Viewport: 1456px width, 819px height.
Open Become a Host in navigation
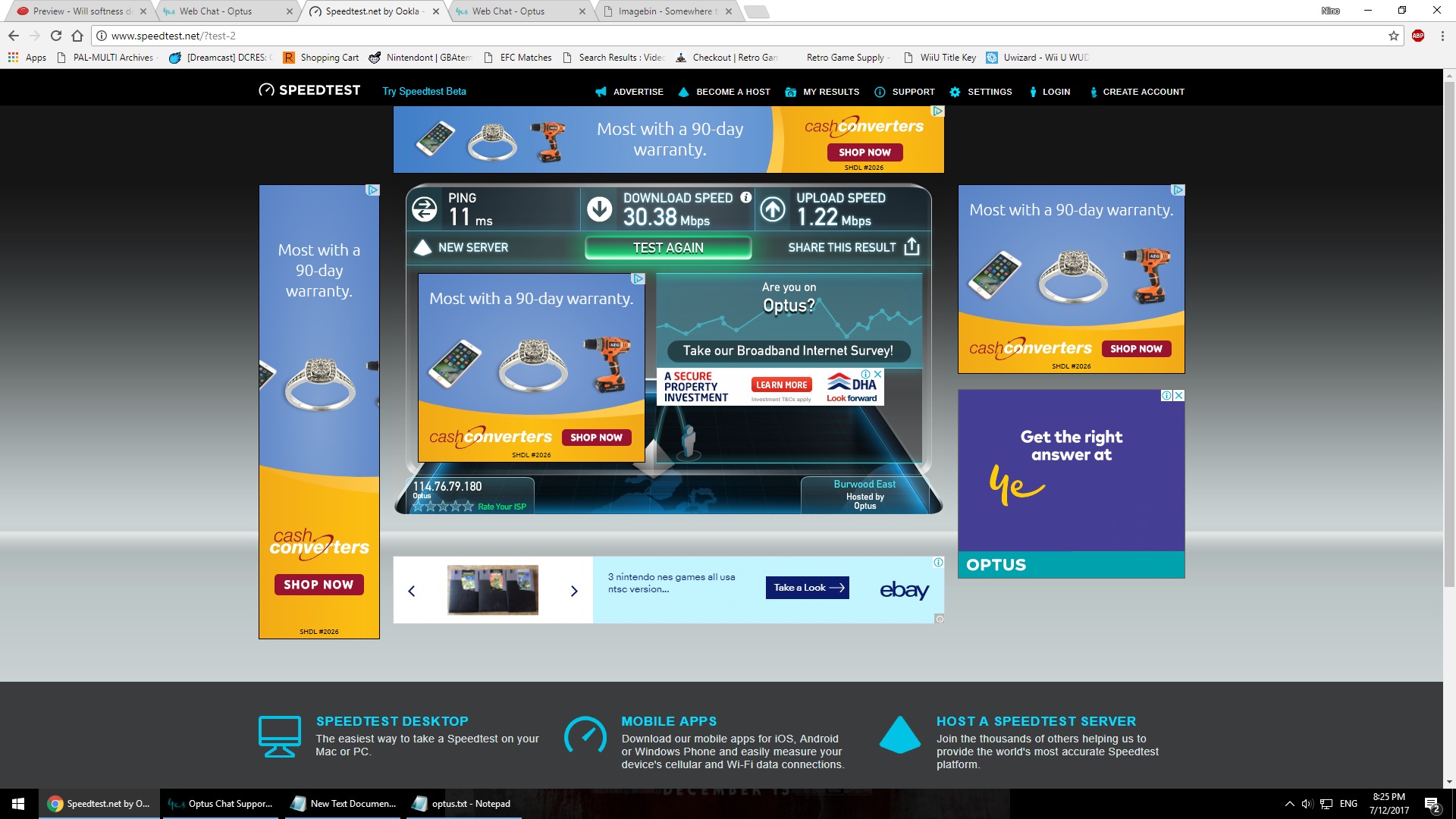tap(724, 92)
